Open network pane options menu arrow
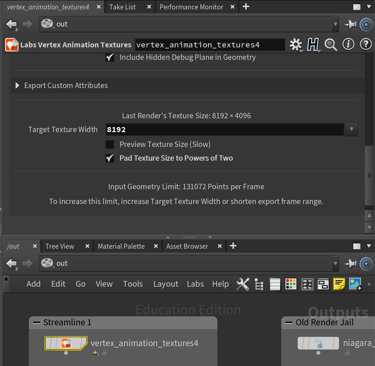The image size is (375, 366). 369,246
